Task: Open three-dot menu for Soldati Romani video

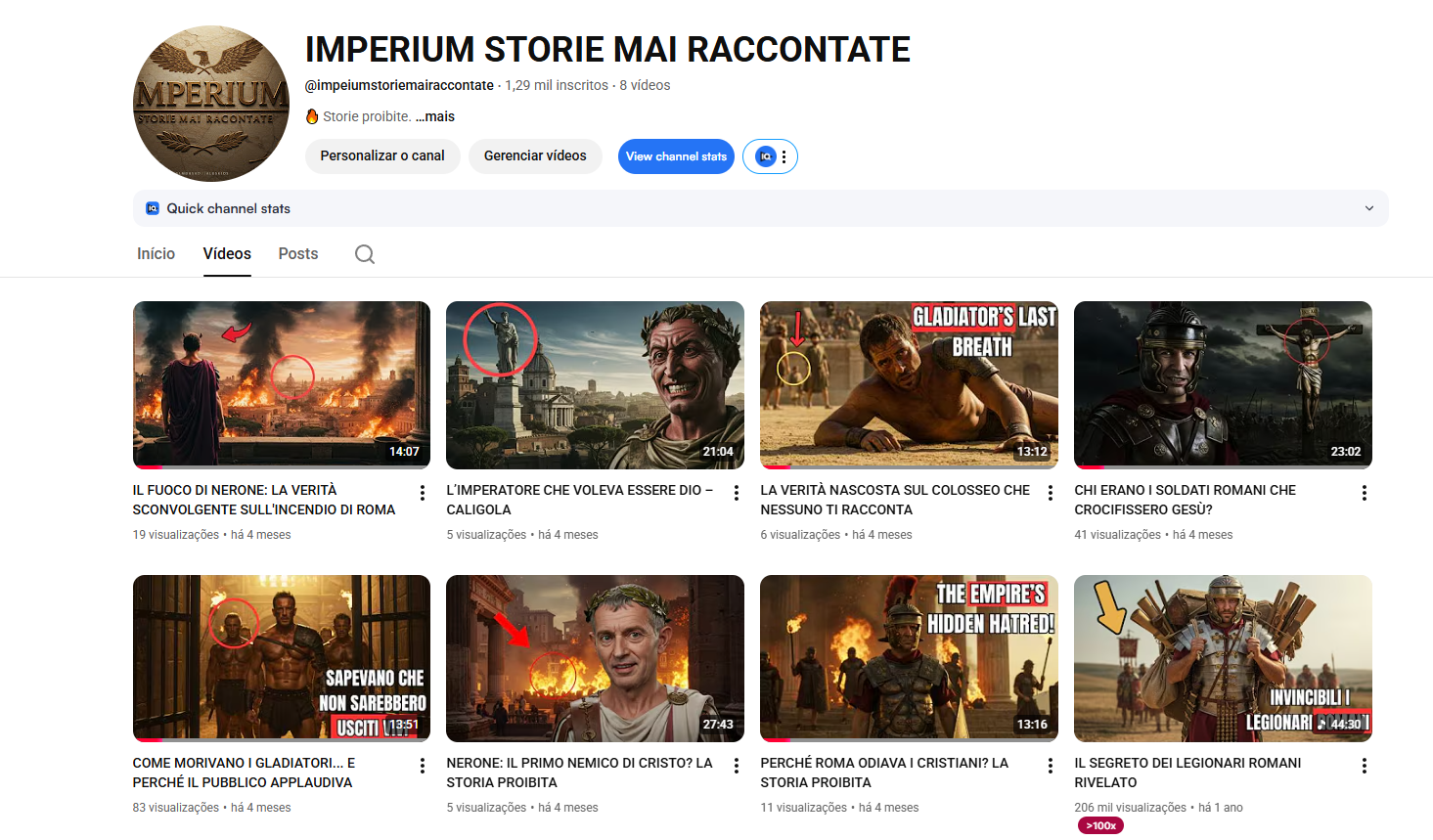Action: (1365, 493)
